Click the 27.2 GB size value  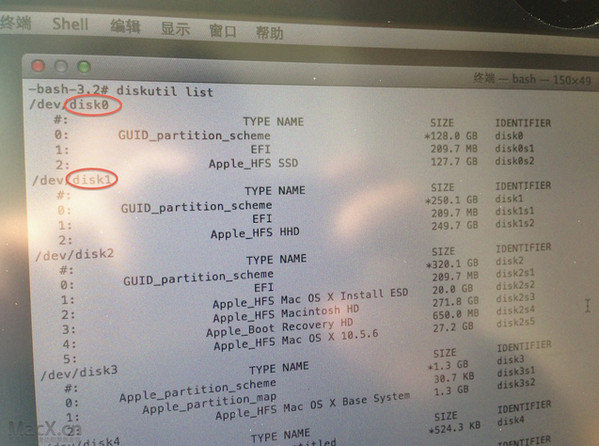click(x=453, y=327)
